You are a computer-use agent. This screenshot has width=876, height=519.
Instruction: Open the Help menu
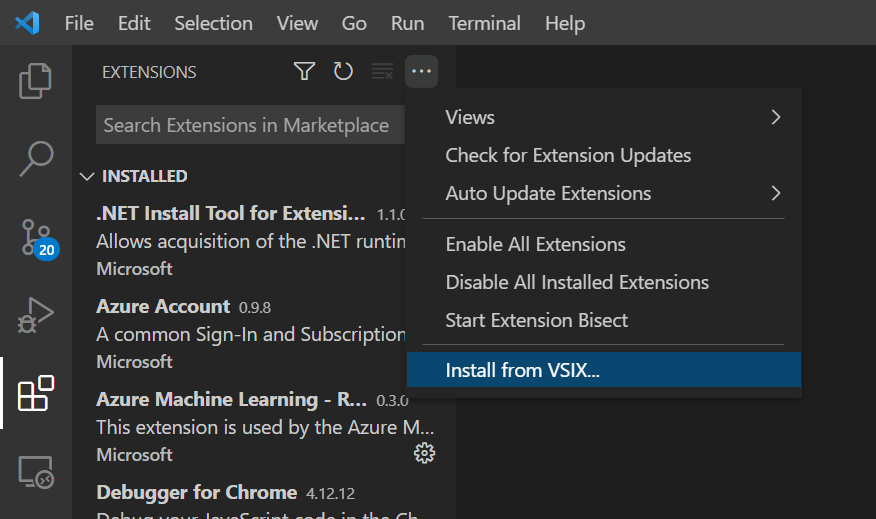565,23
